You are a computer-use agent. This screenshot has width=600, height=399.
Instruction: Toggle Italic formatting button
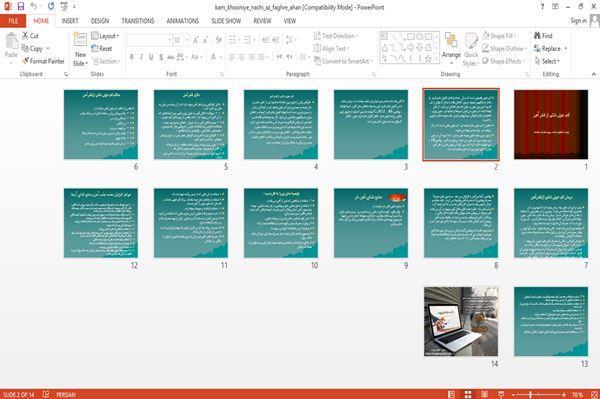[x=141, y=57]
